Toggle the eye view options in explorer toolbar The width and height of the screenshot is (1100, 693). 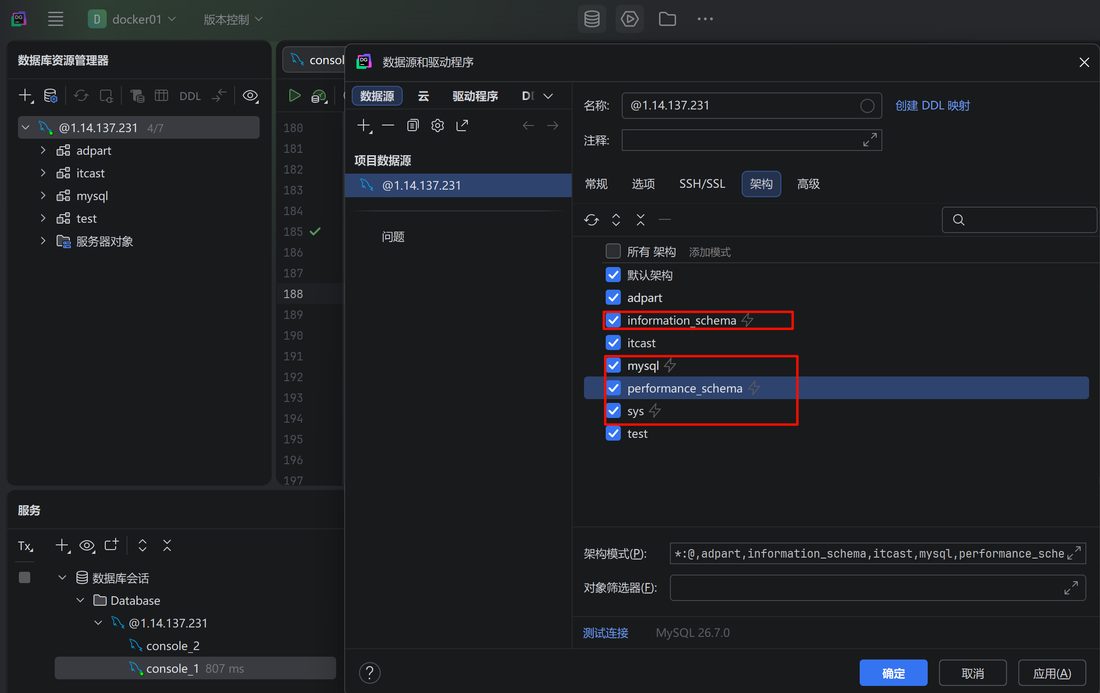(x=250, y=95)
